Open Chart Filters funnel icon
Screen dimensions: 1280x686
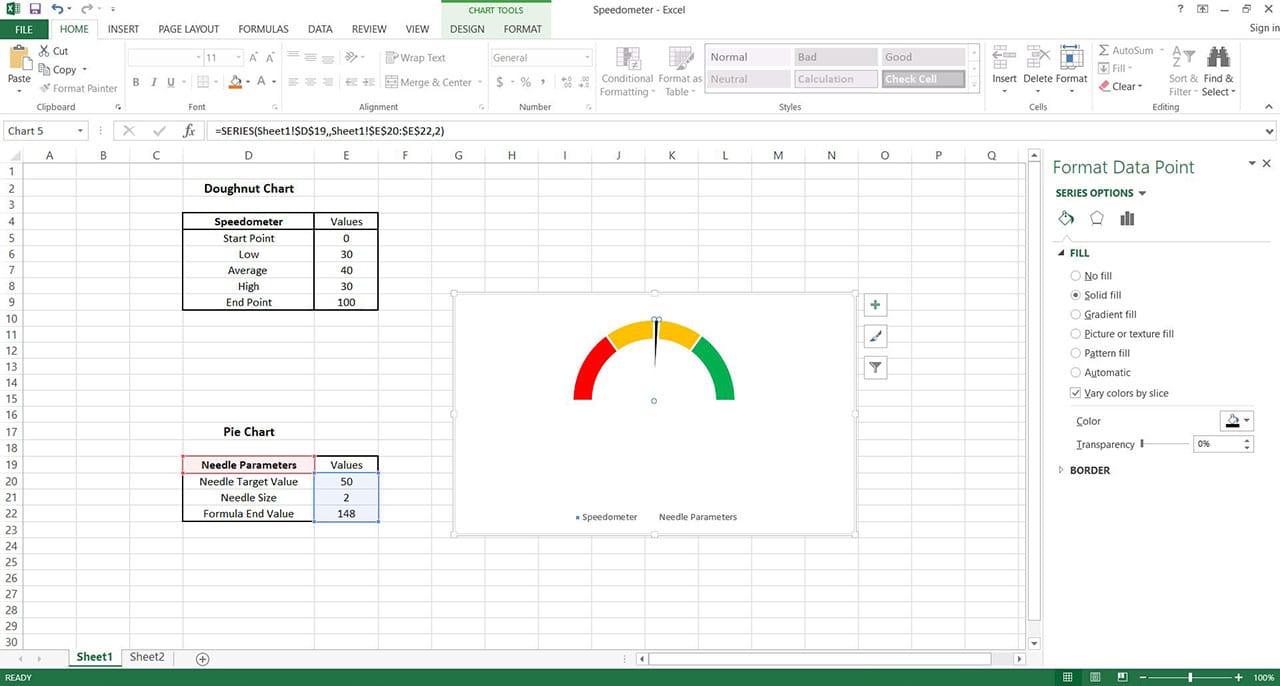point(874,367)
